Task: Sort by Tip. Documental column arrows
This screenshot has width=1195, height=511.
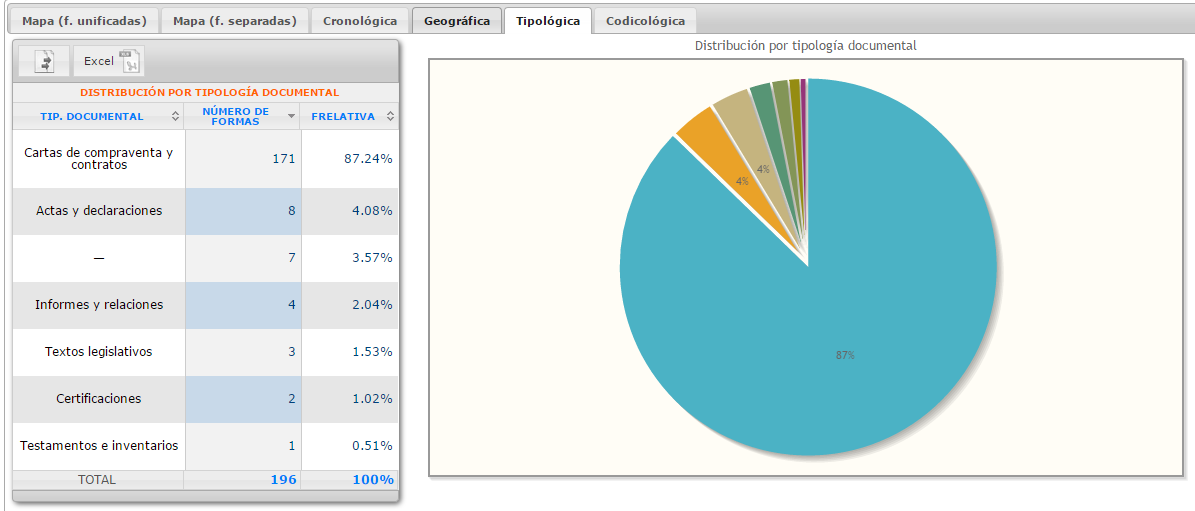Action: [x=176, y=117]
